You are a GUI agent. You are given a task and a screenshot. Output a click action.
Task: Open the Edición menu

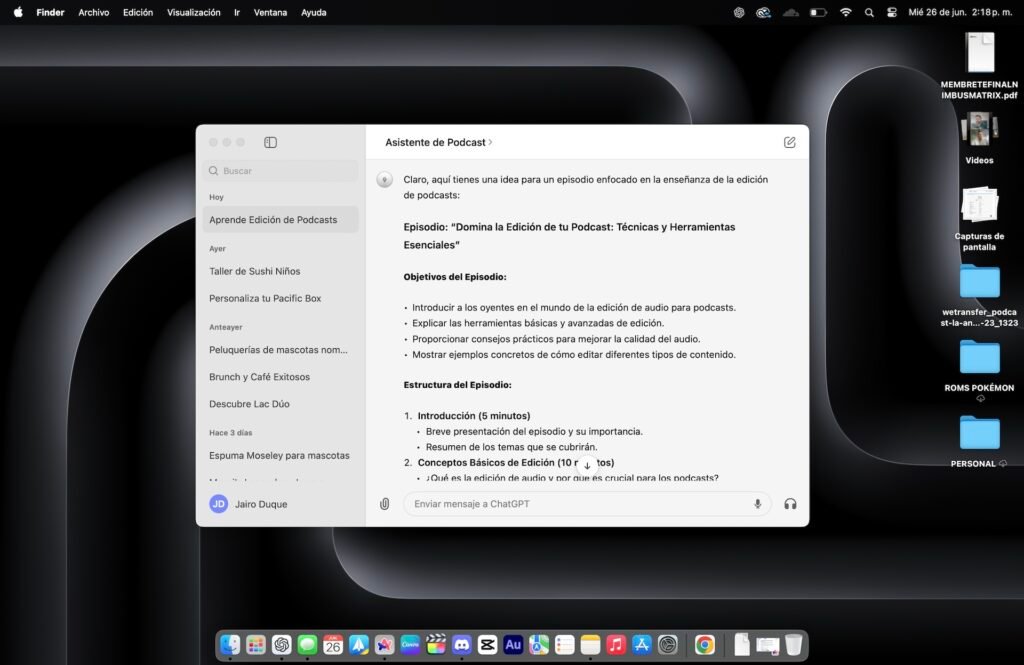point(138,12)
